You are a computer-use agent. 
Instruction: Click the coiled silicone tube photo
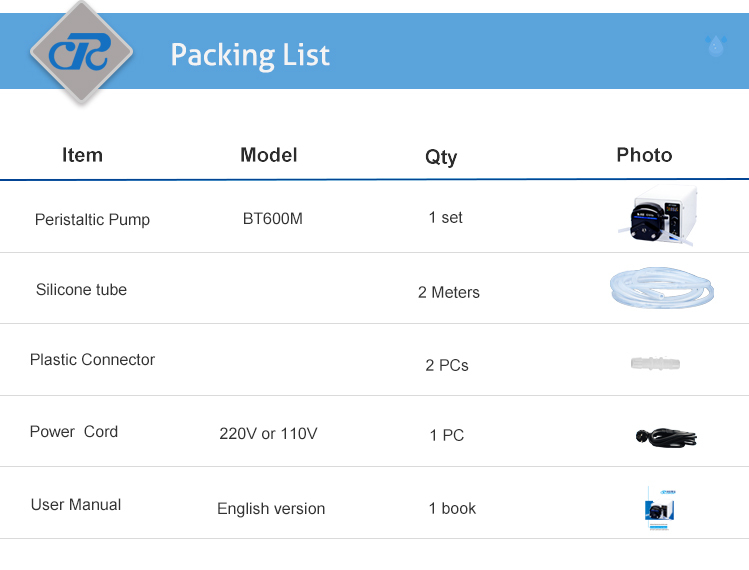pyautogui.click(x=662, y=288)
